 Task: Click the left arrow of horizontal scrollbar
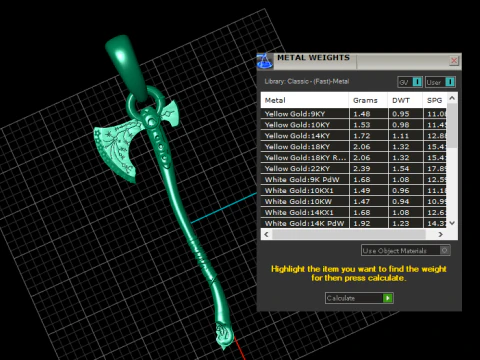tap(266, 234)
